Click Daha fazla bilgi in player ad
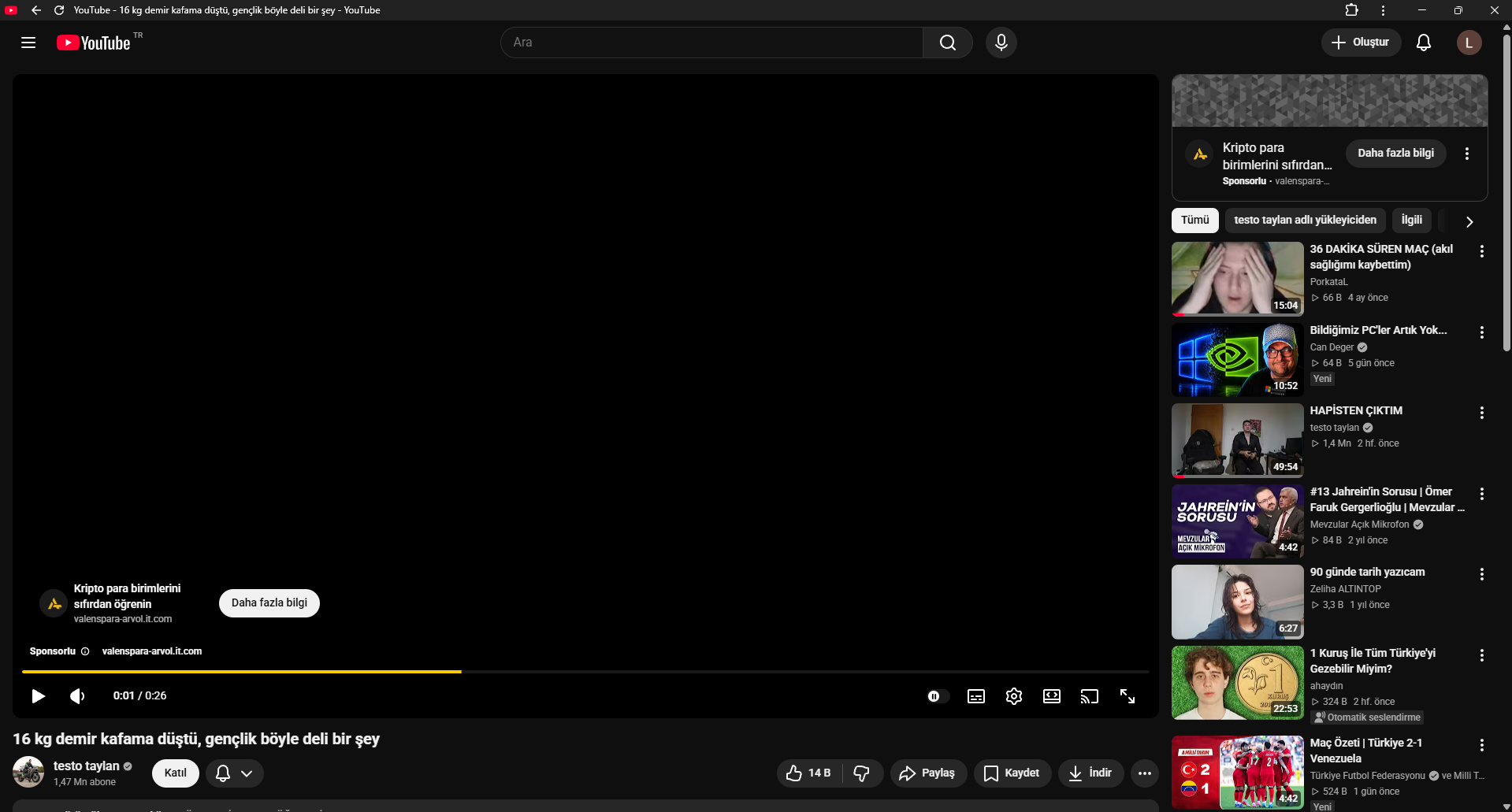The height and width of the screenshot is (812, 1512). point(269,603)
